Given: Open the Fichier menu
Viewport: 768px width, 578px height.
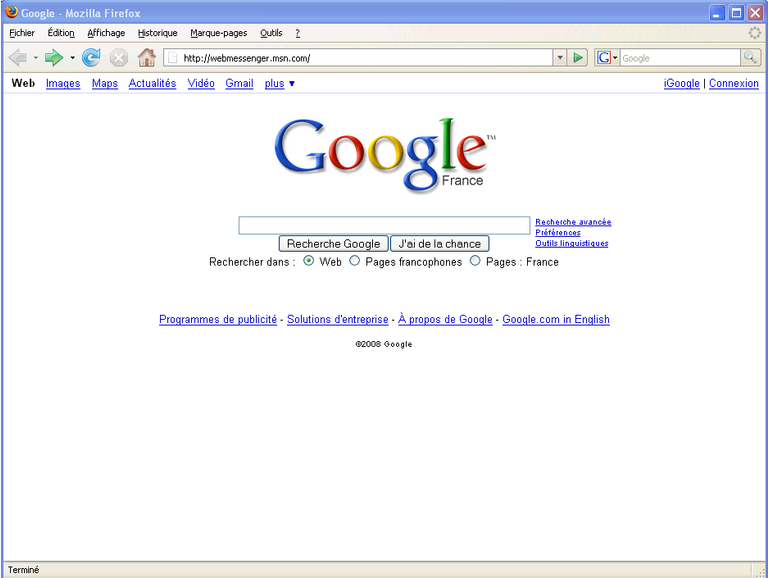Looking at the screenshot, I should 22,33.
